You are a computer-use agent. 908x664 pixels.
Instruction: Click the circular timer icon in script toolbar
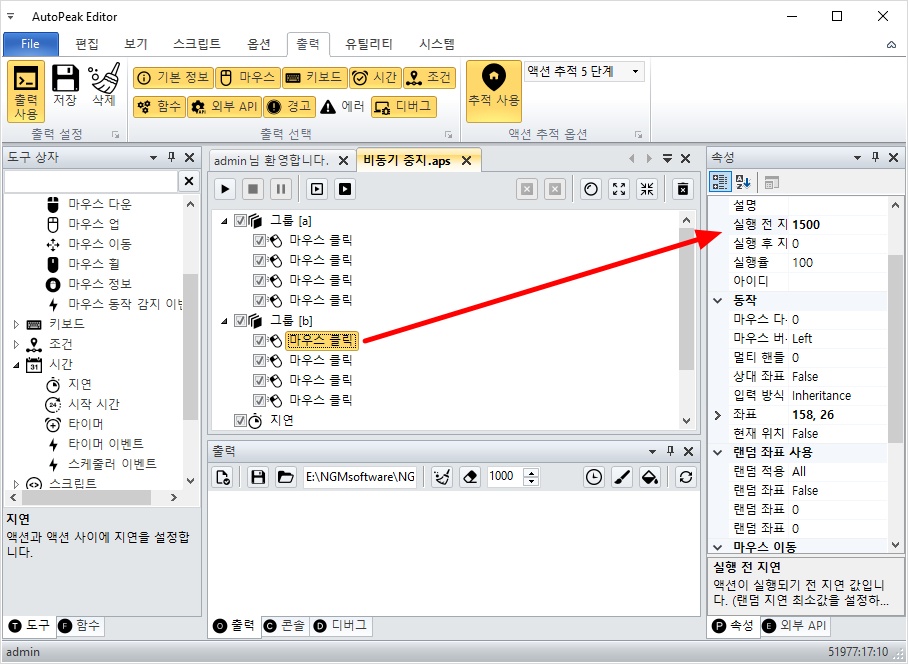coord(591,189)
